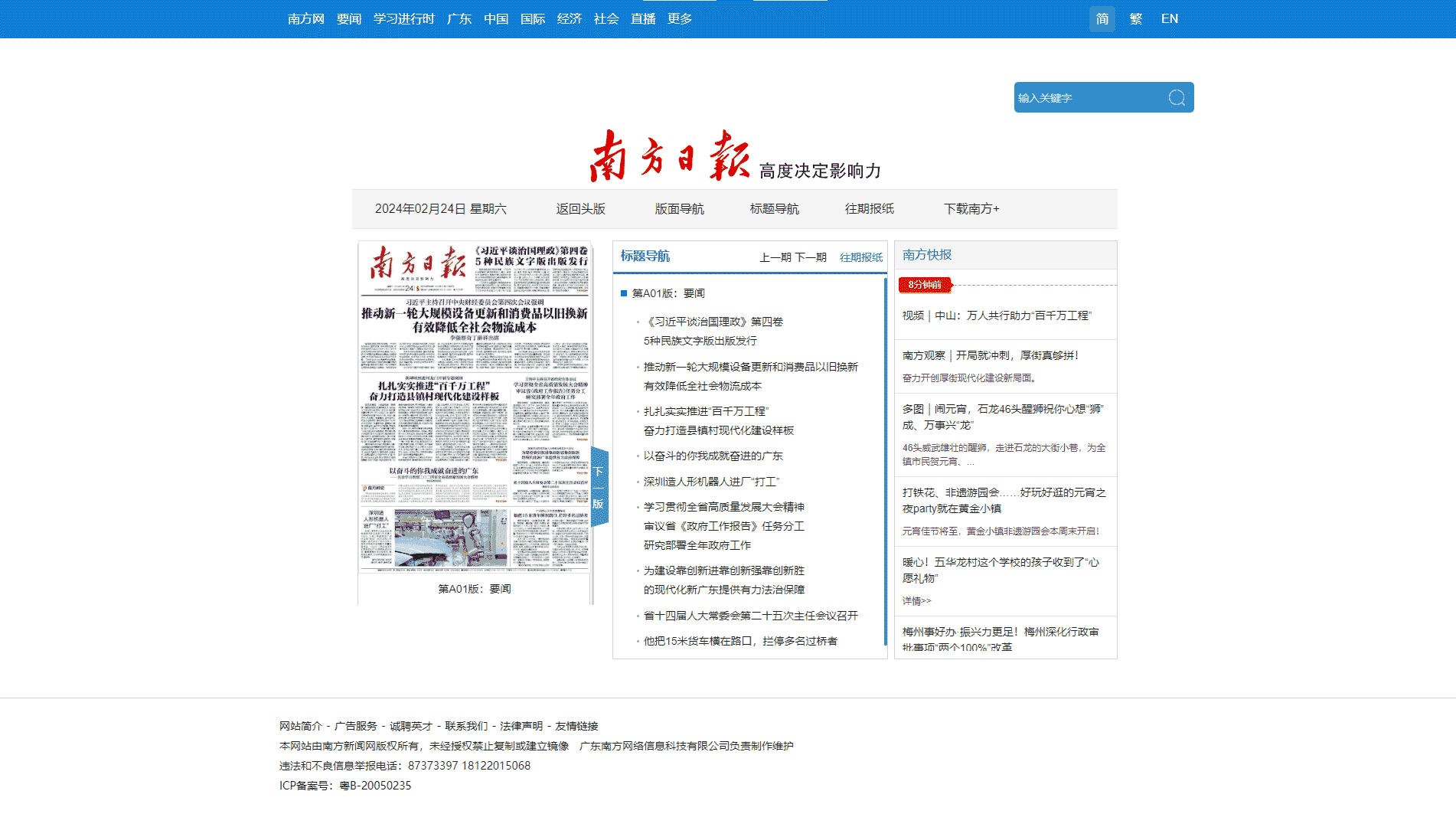Click 详情>> under 五华龙村 news
This screenshot has height=827, width=1456.
pos(916,601)
